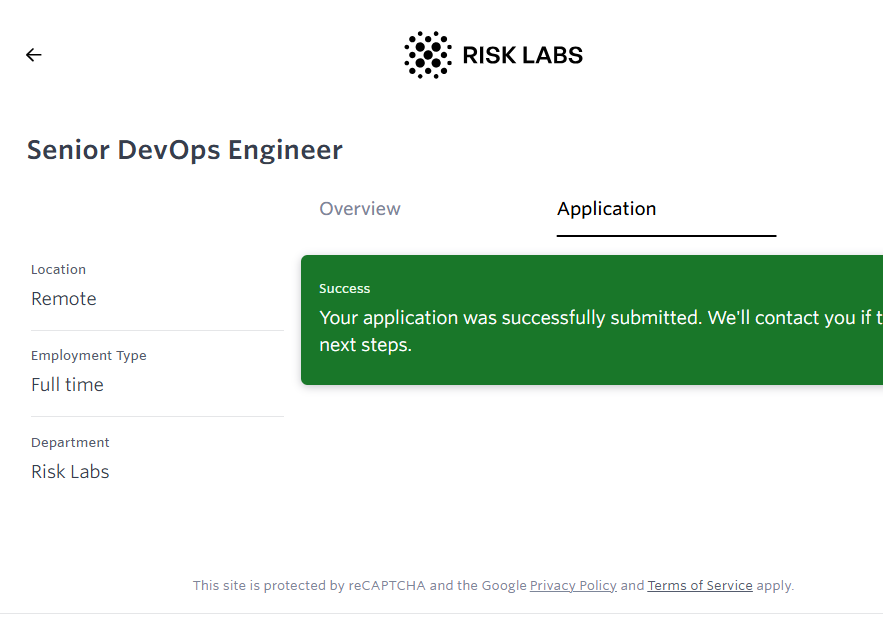Click the Risk Labs department value

coord(71,472)
